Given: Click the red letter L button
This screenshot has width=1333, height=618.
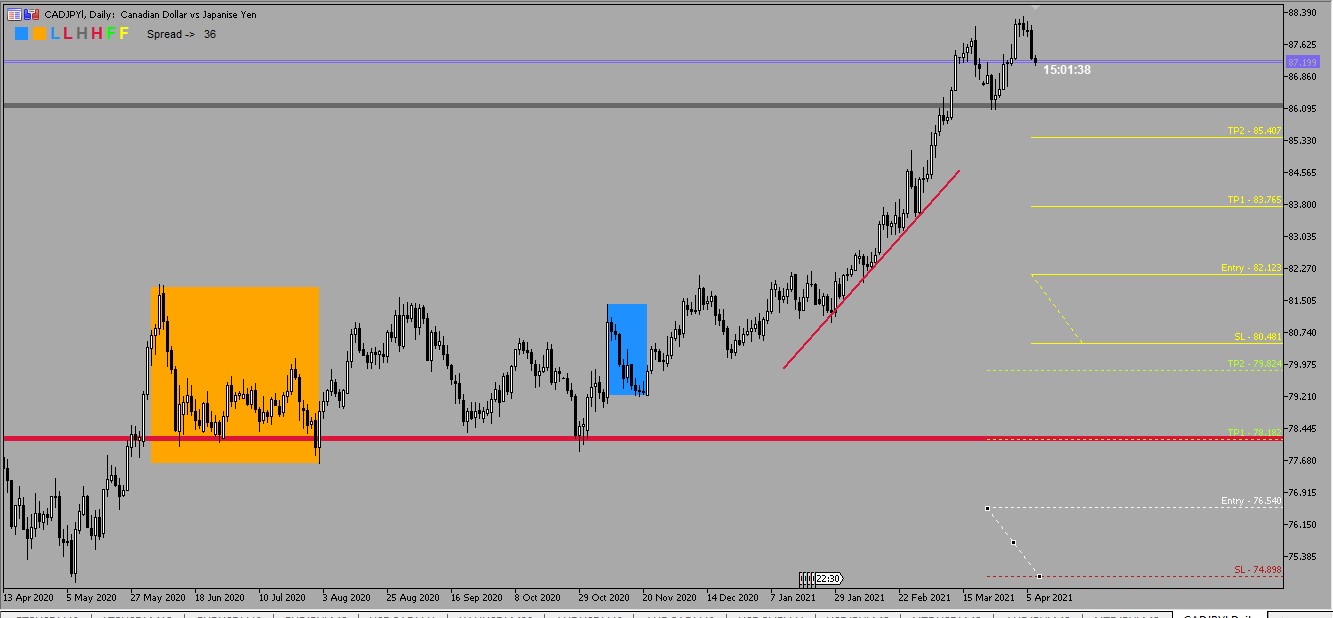Looking at the screenshot, I should tap(68, 34).
